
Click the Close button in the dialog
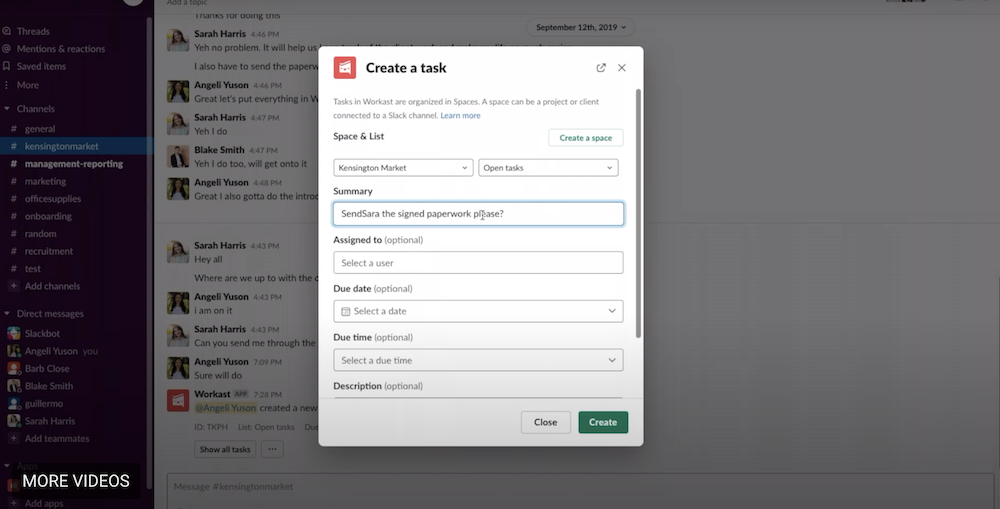(545, 422)
